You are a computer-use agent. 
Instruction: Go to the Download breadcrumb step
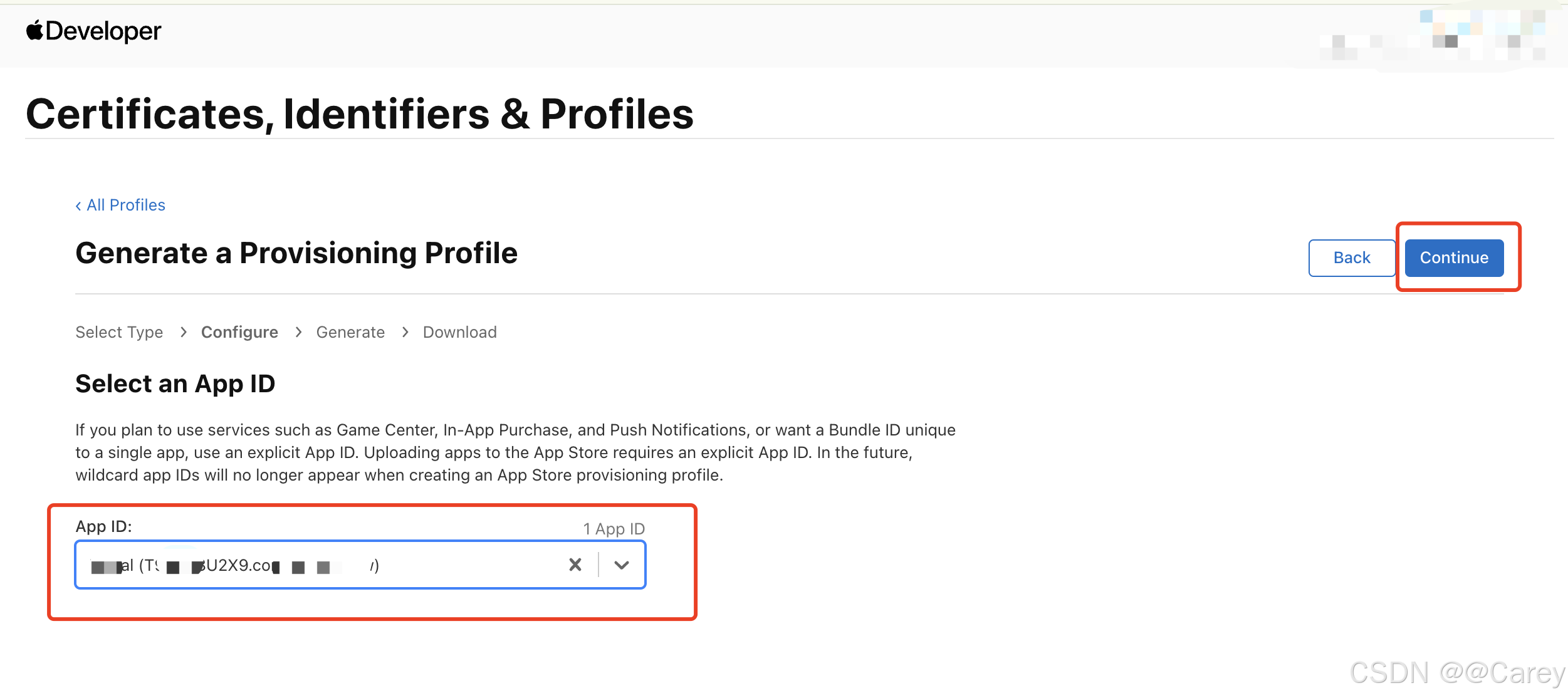459,332
